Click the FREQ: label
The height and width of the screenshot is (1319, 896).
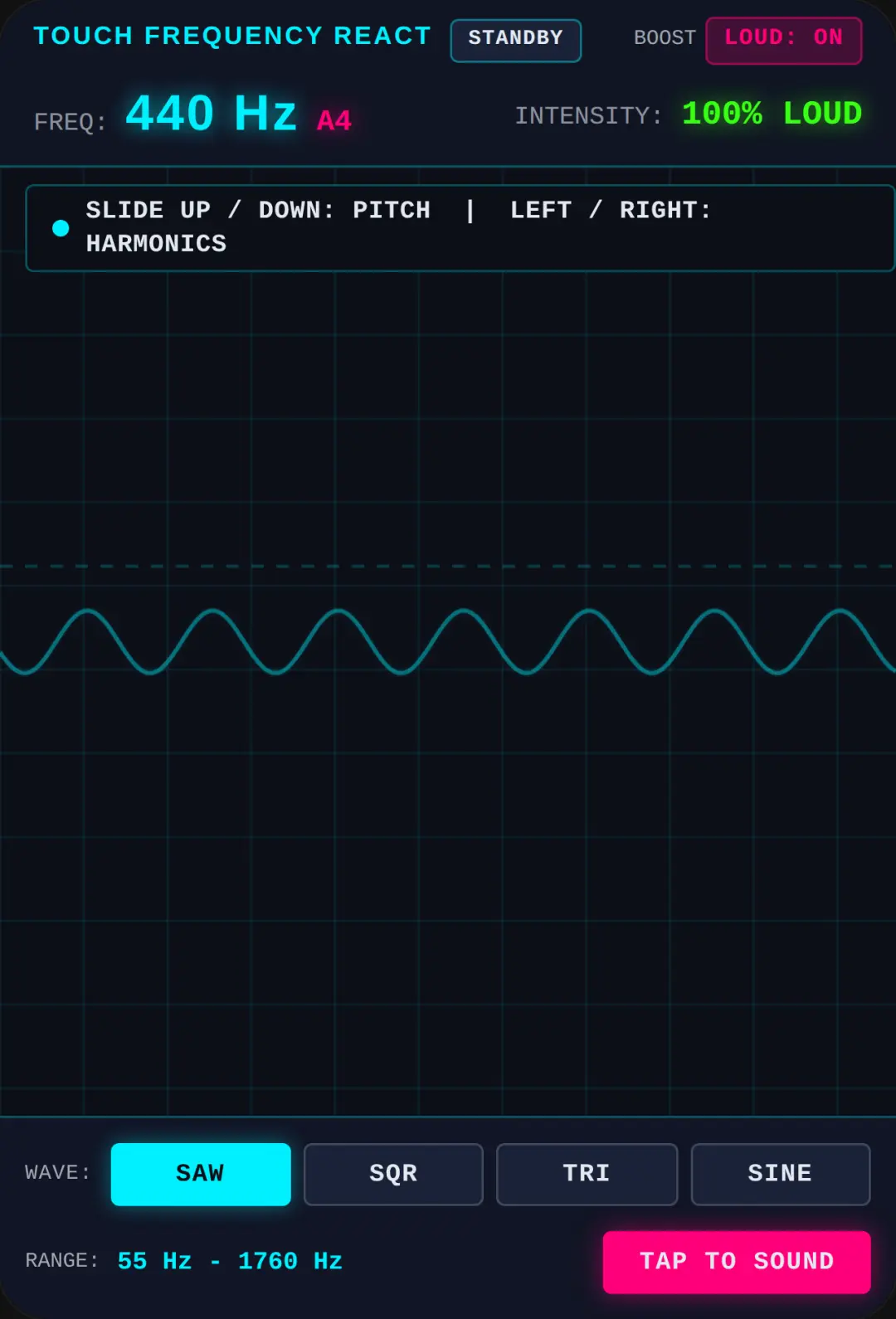click(71, 122)
